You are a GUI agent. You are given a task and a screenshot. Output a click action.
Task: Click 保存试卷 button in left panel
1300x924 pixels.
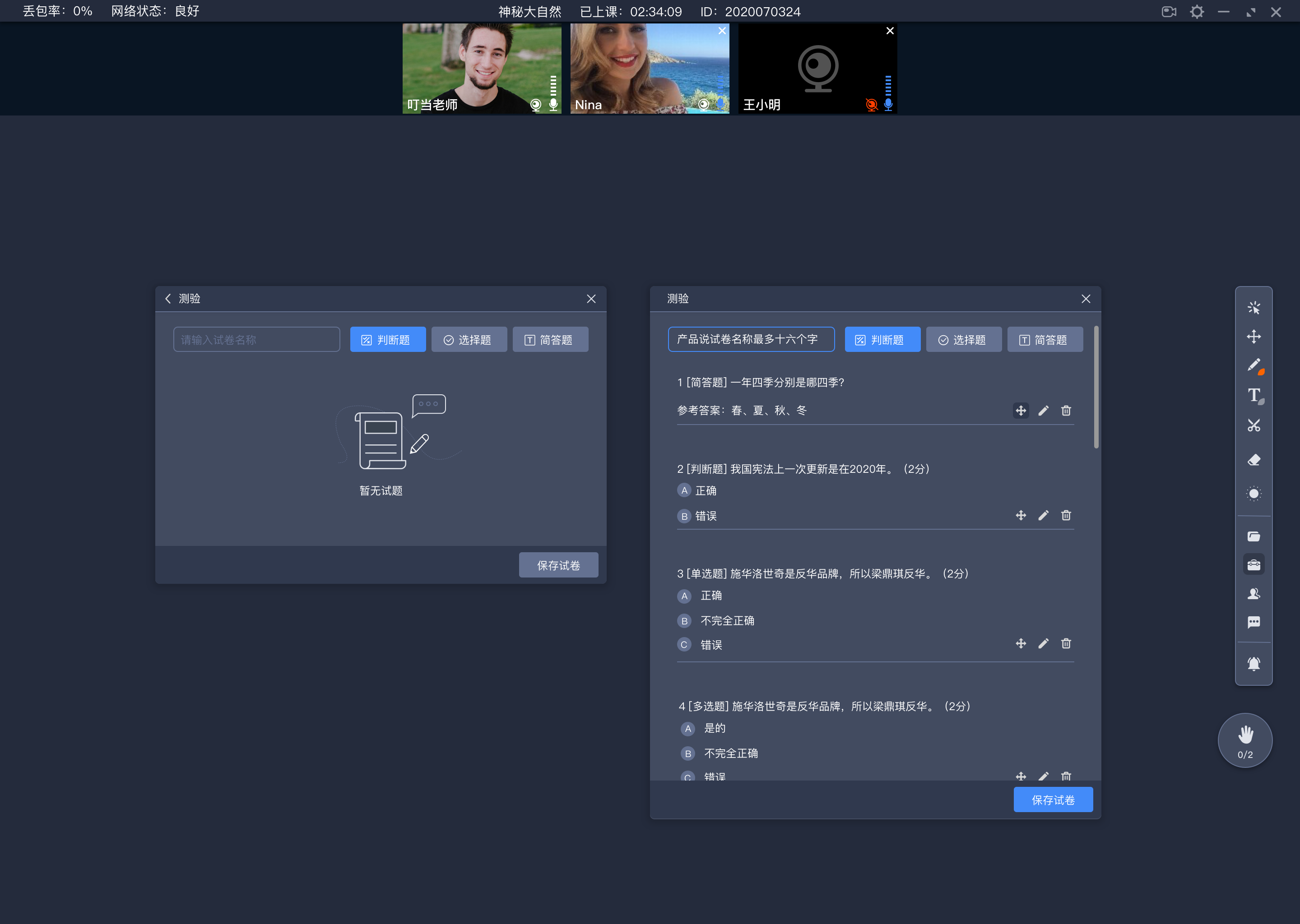click(x=559, y=565)
